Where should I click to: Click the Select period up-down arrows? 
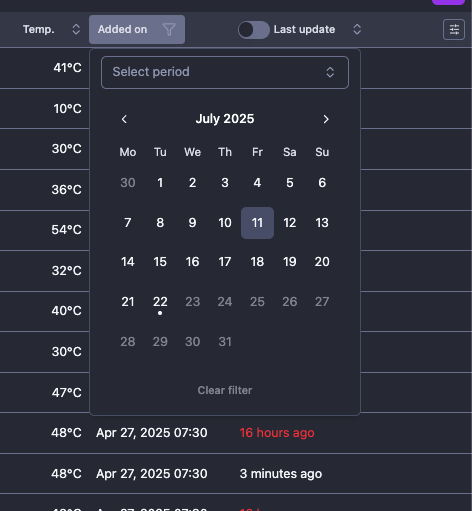tap(330, 72)
